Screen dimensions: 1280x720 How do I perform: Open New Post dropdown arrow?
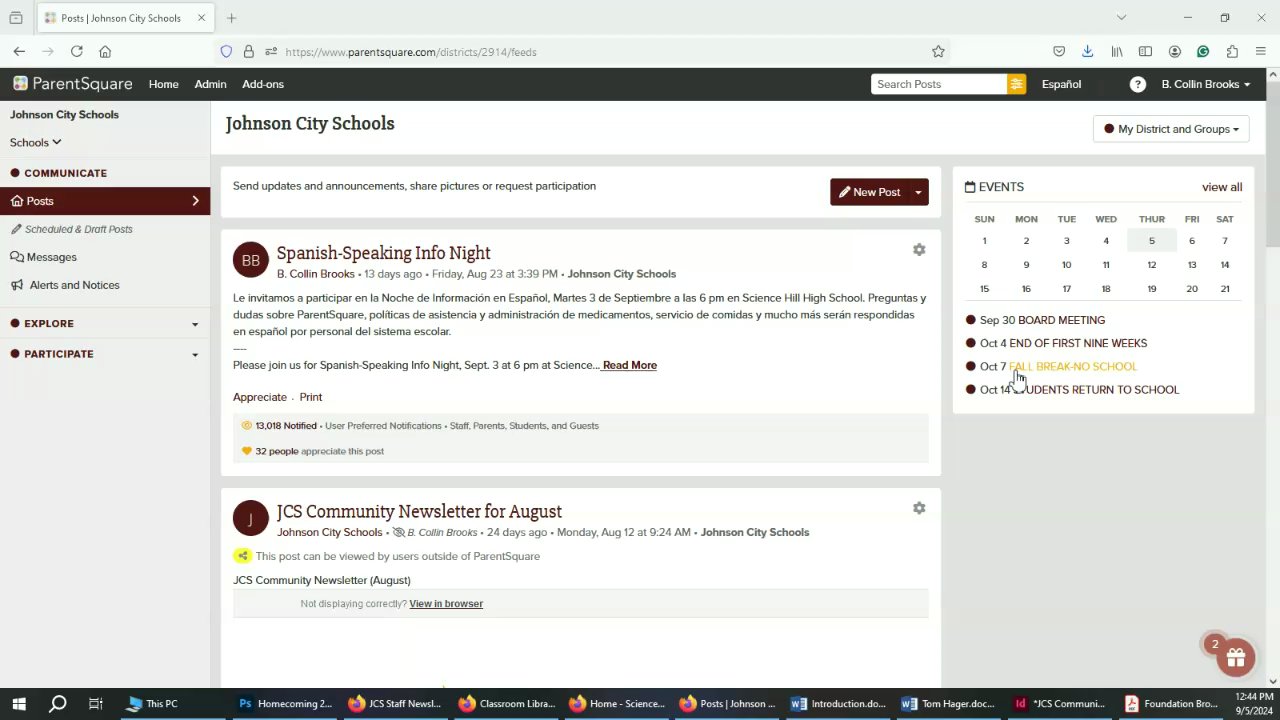tap(918, 192)
